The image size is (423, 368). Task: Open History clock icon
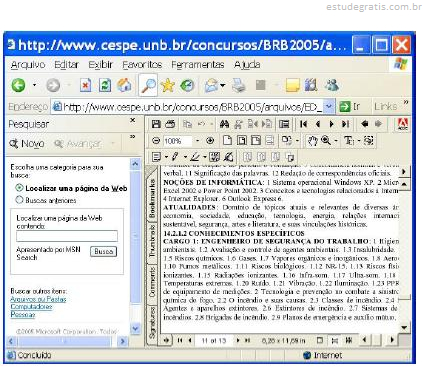[x=187, y=85]
